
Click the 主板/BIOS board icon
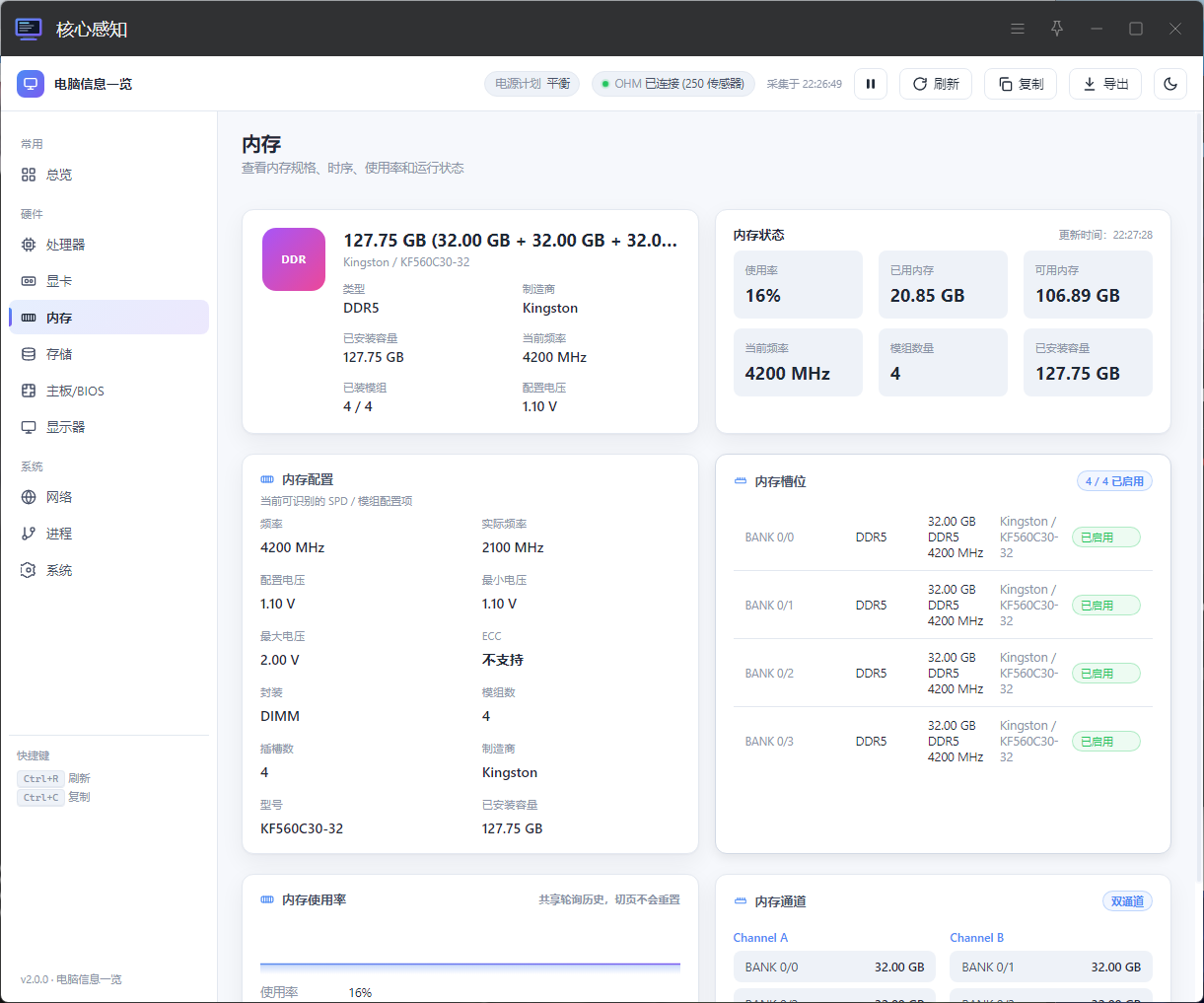coord(29,391)
